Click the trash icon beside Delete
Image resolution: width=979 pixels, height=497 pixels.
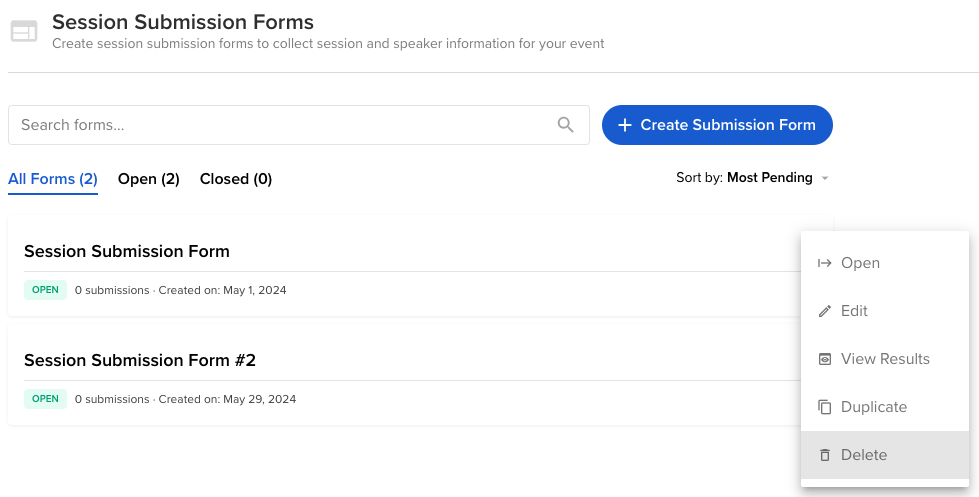tap(825, 455)
